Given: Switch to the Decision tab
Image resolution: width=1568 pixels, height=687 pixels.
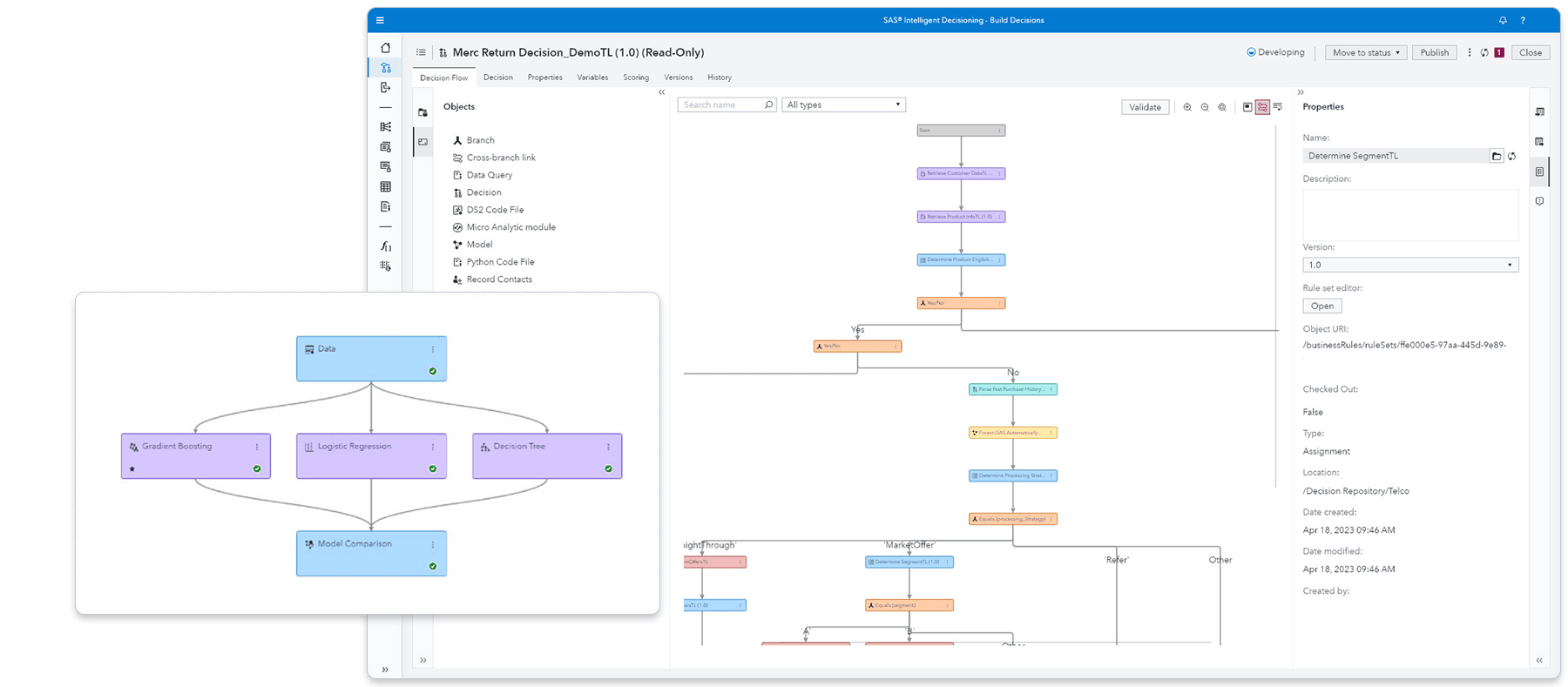Looking at the screenshot, I should click(x=498, y=77).
